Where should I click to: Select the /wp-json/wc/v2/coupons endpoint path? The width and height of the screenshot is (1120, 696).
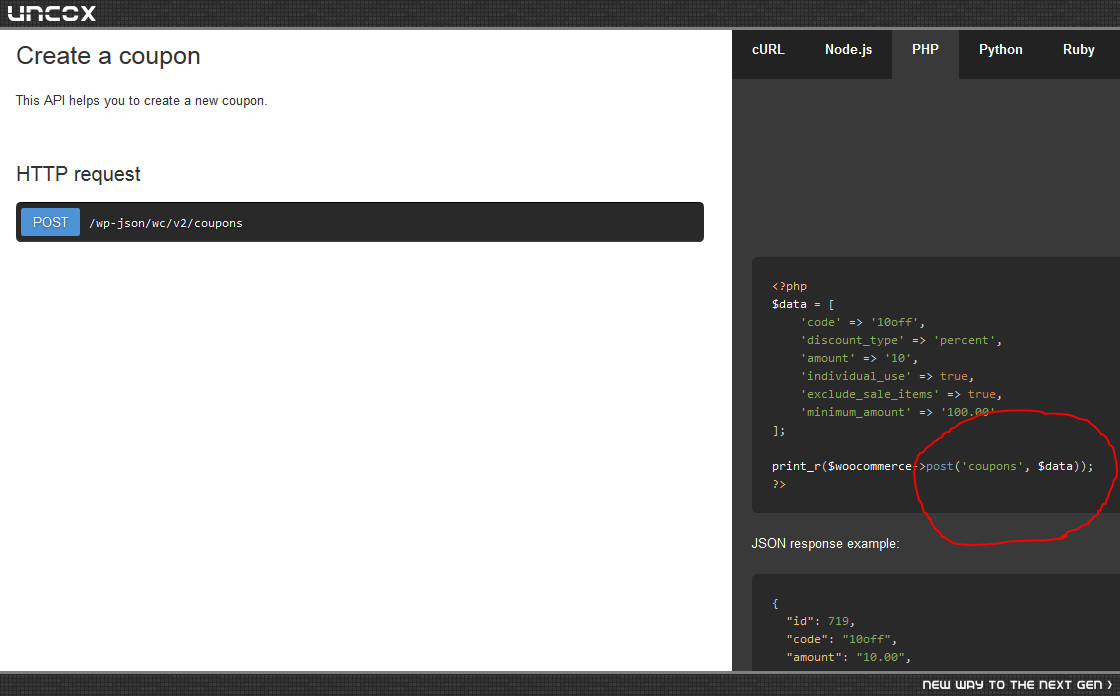point(166,223)
